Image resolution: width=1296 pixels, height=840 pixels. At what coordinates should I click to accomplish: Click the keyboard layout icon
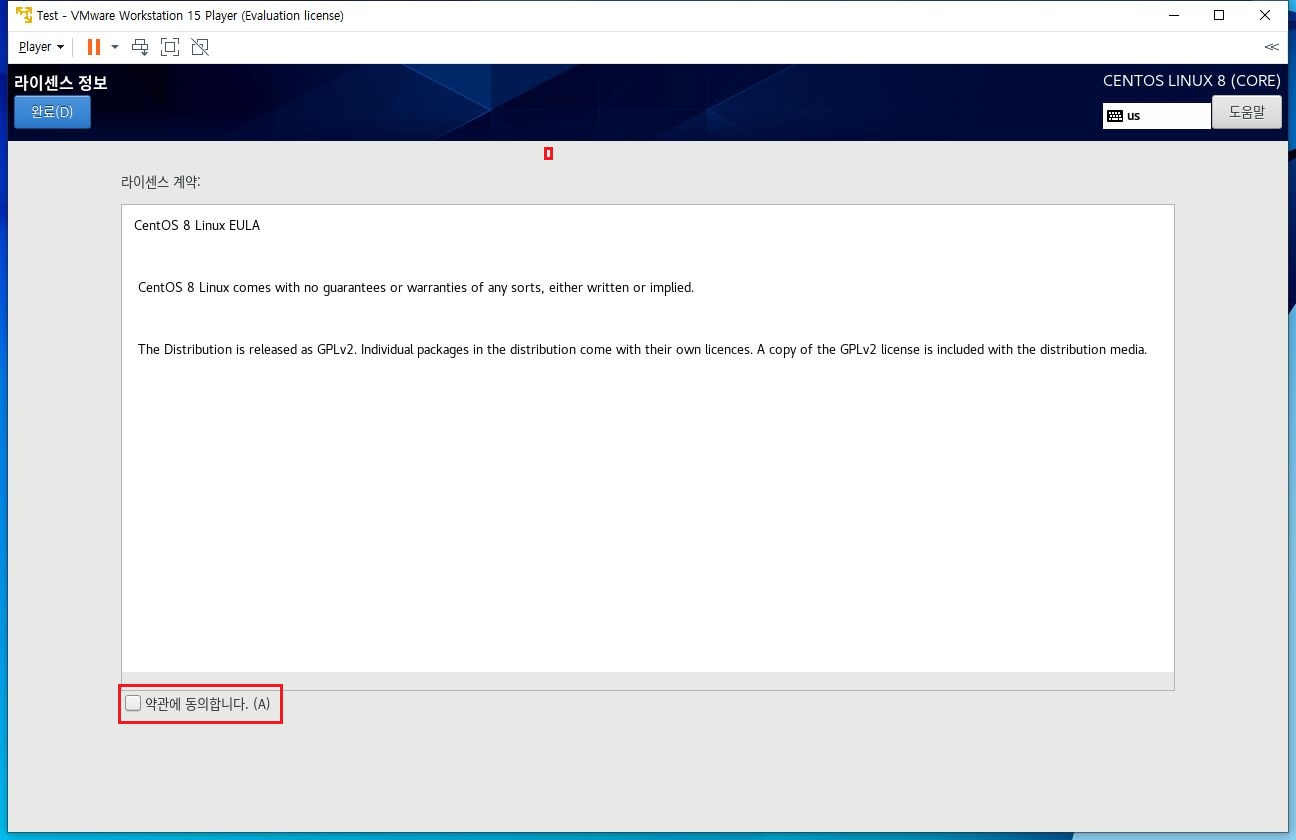pos(1115,116)
